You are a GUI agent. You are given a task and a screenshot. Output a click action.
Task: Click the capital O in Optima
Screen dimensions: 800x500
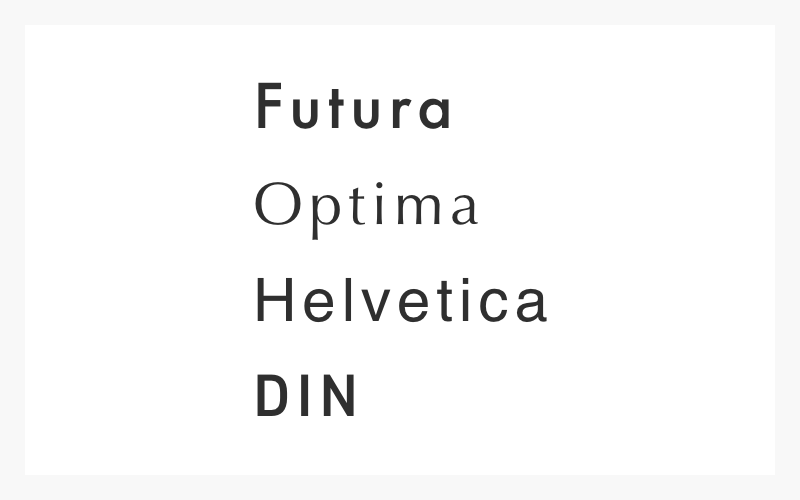(274, 205)
